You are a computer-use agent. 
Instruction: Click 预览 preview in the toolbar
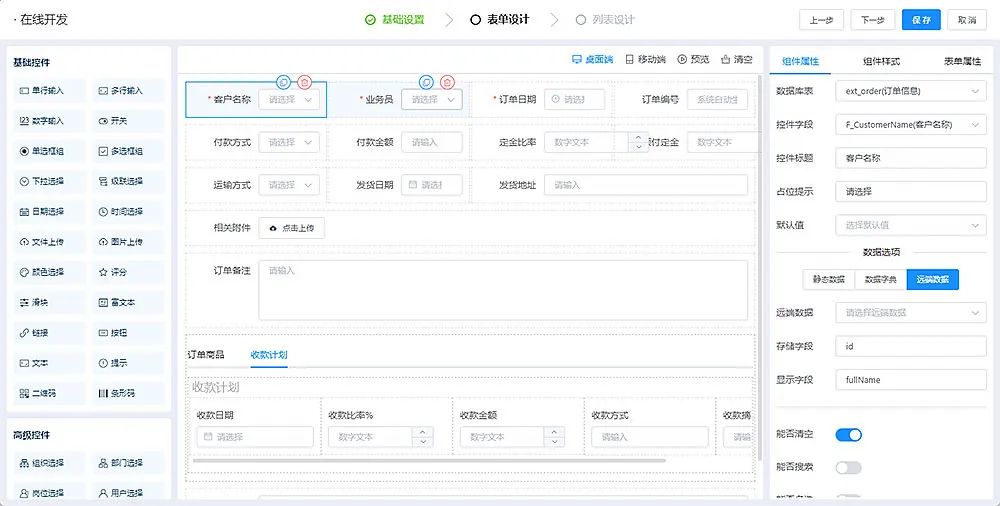(693, 60)
